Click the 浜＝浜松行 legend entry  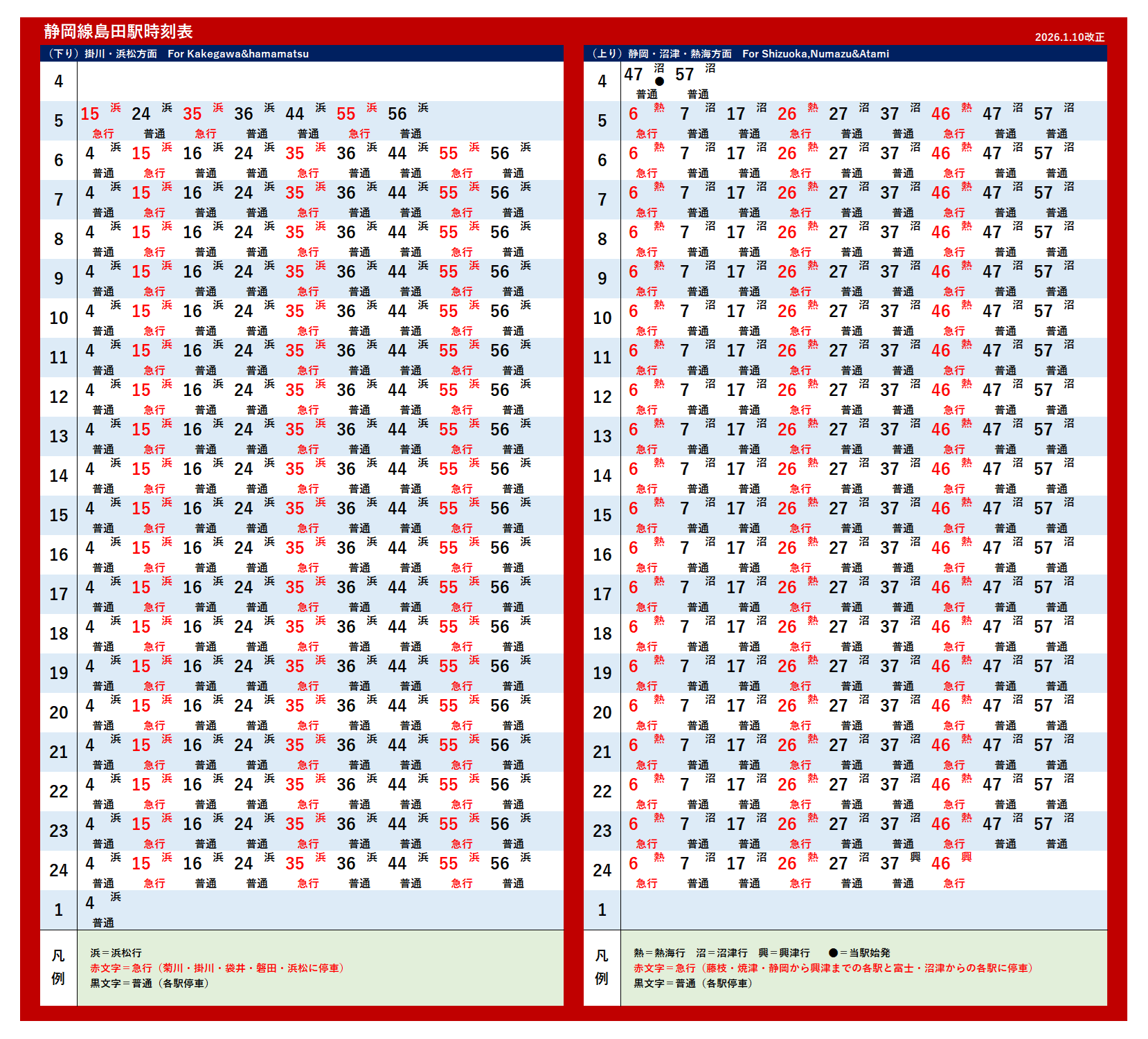coord(116,953)
